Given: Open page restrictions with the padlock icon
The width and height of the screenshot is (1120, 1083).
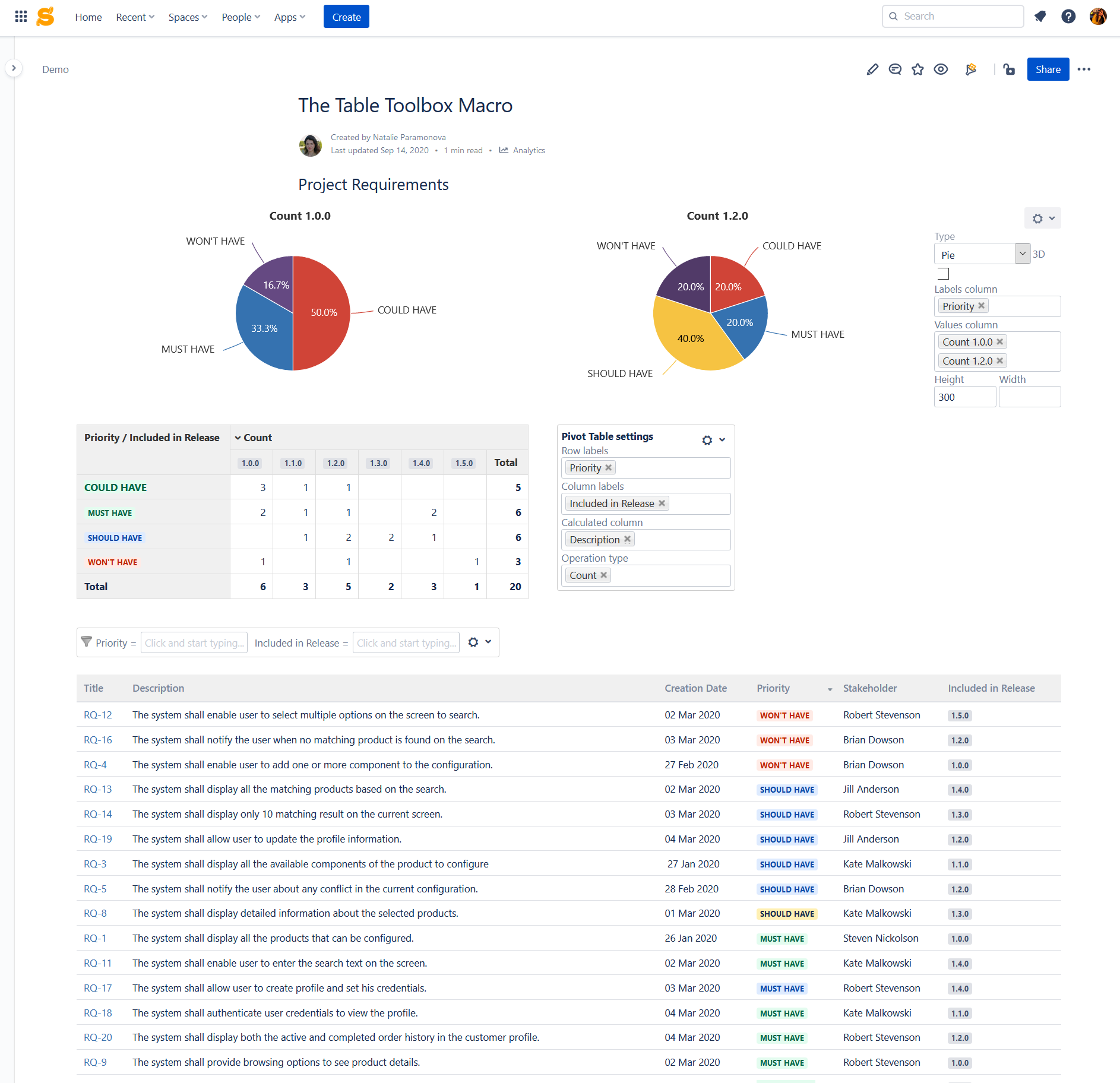Looking at the screenshot, I should pos(1009,69).
